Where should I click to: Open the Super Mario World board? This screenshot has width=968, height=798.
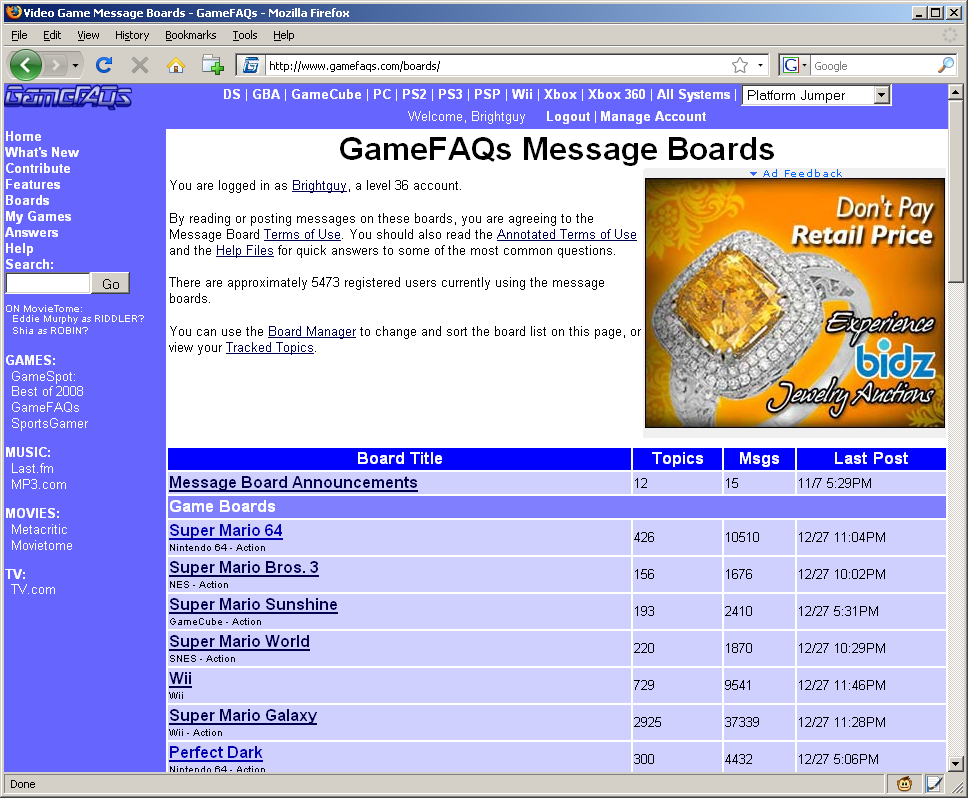point(240,641)
